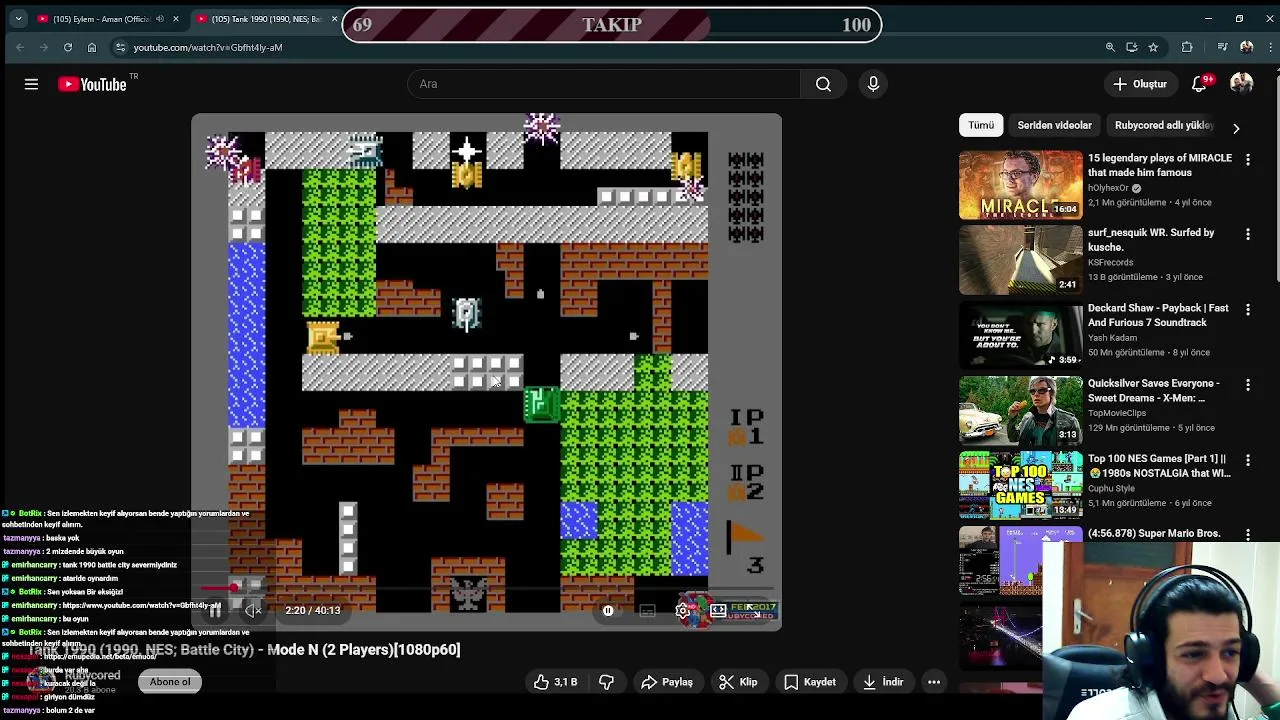Like the video with 3,1 B likes
Viewport: 1280px width, 720px height.
pyautogui.click(x=555, y=682)
